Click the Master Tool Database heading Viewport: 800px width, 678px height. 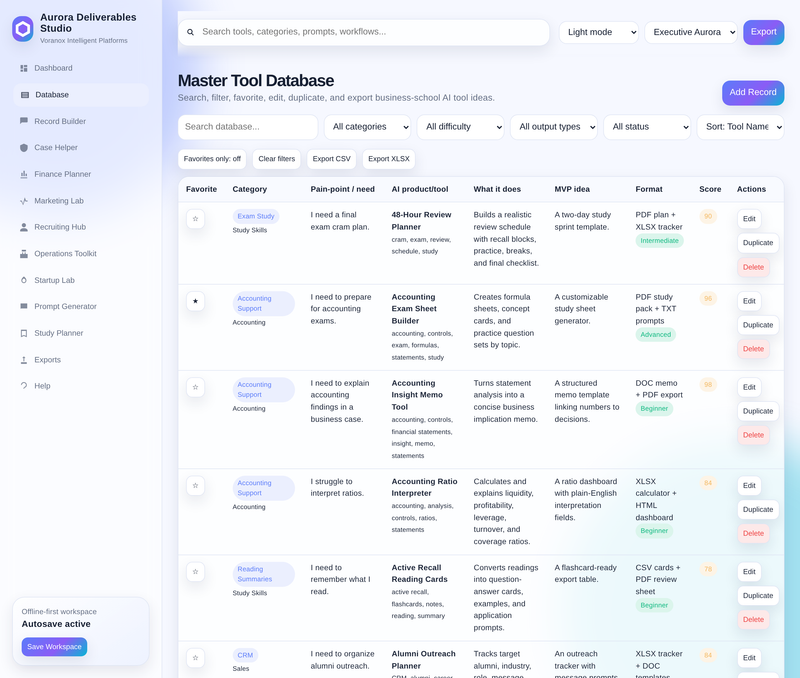tap(256, 81)
